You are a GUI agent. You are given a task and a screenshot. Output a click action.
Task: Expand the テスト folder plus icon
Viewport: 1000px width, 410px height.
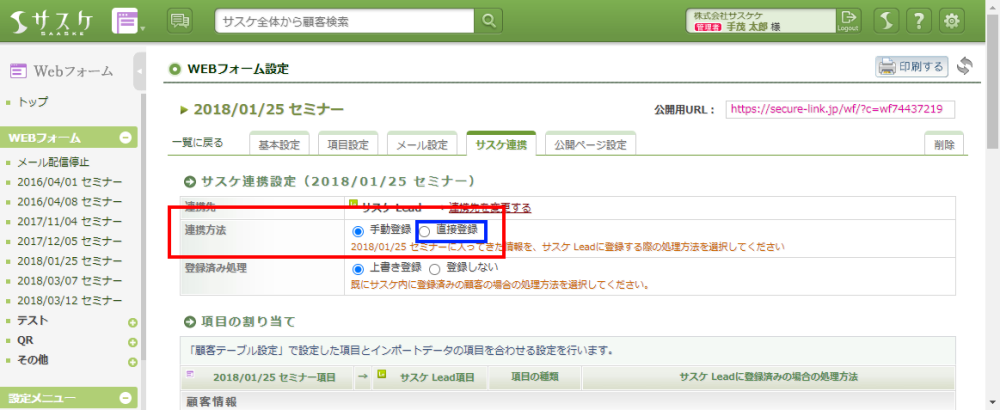132,322
